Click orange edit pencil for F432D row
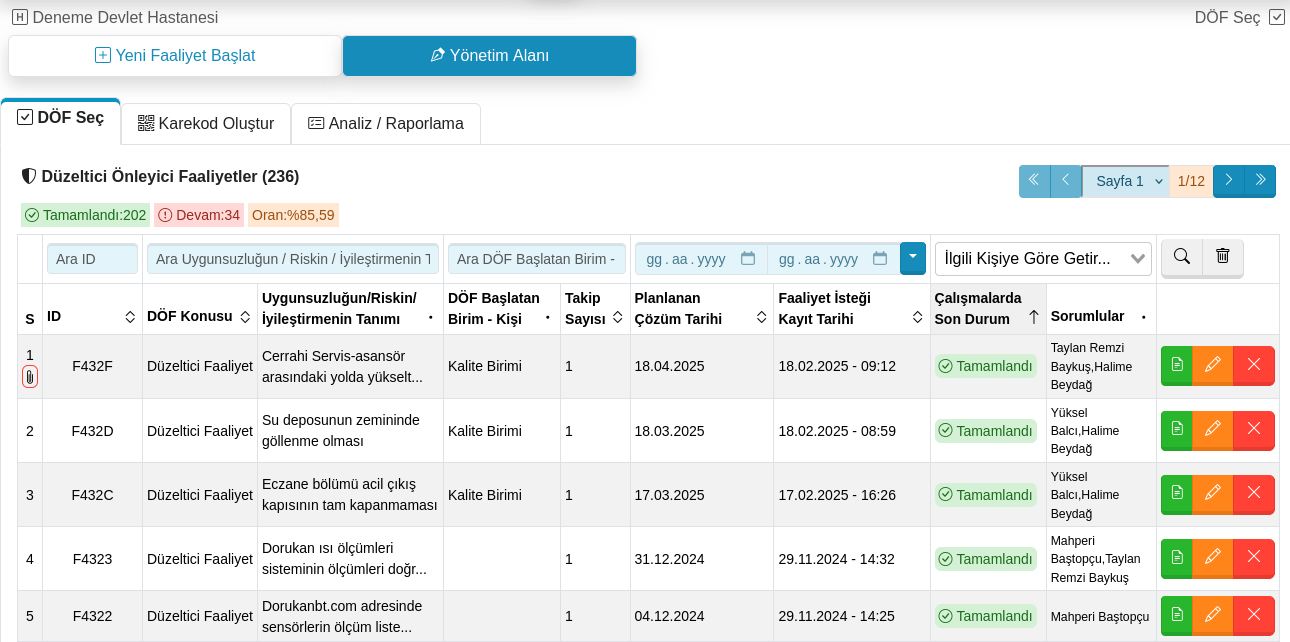This screenshot has height=642, width=1290. (x=1213, y=429)
